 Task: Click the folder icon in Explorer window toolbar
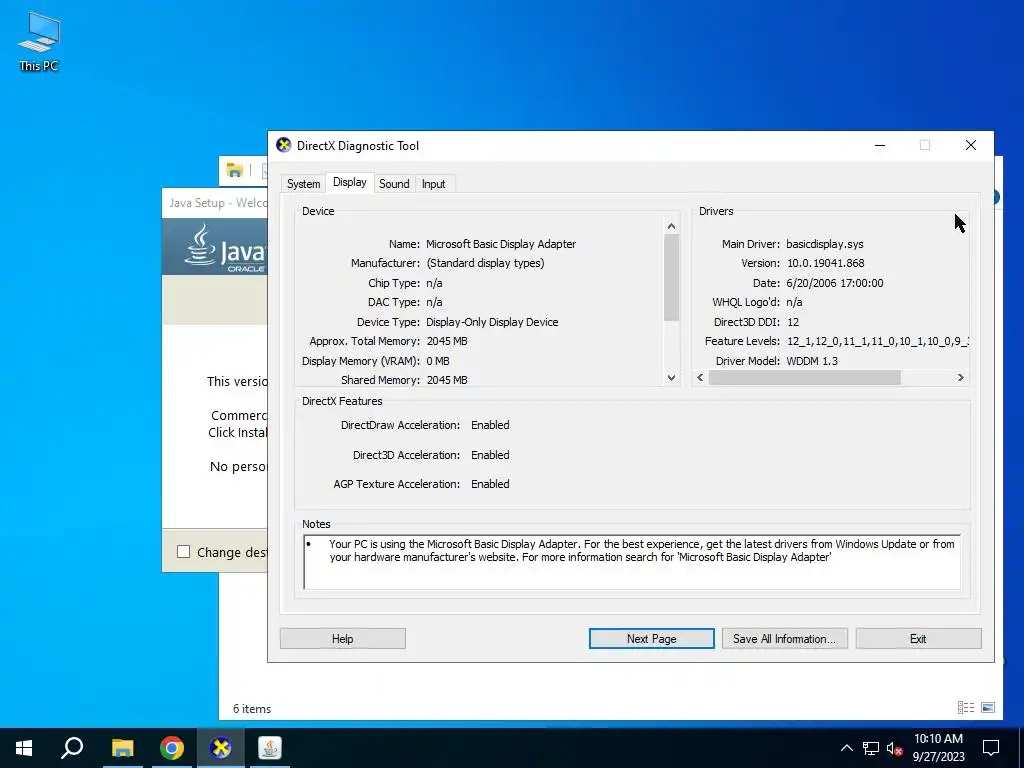[x=234, y=170]
